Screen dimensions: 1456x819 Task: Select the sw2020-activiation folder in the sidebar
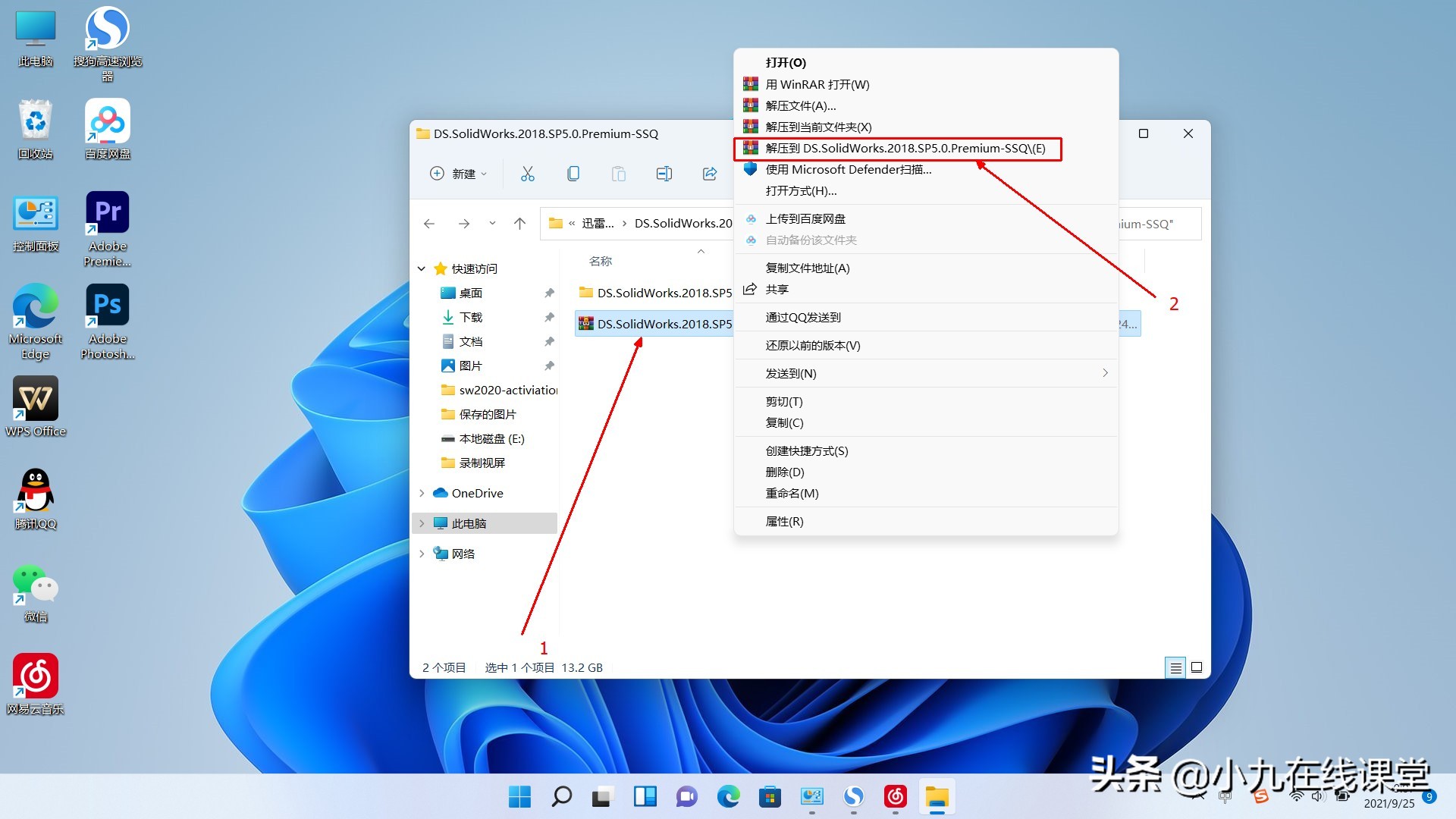(500, 390)
